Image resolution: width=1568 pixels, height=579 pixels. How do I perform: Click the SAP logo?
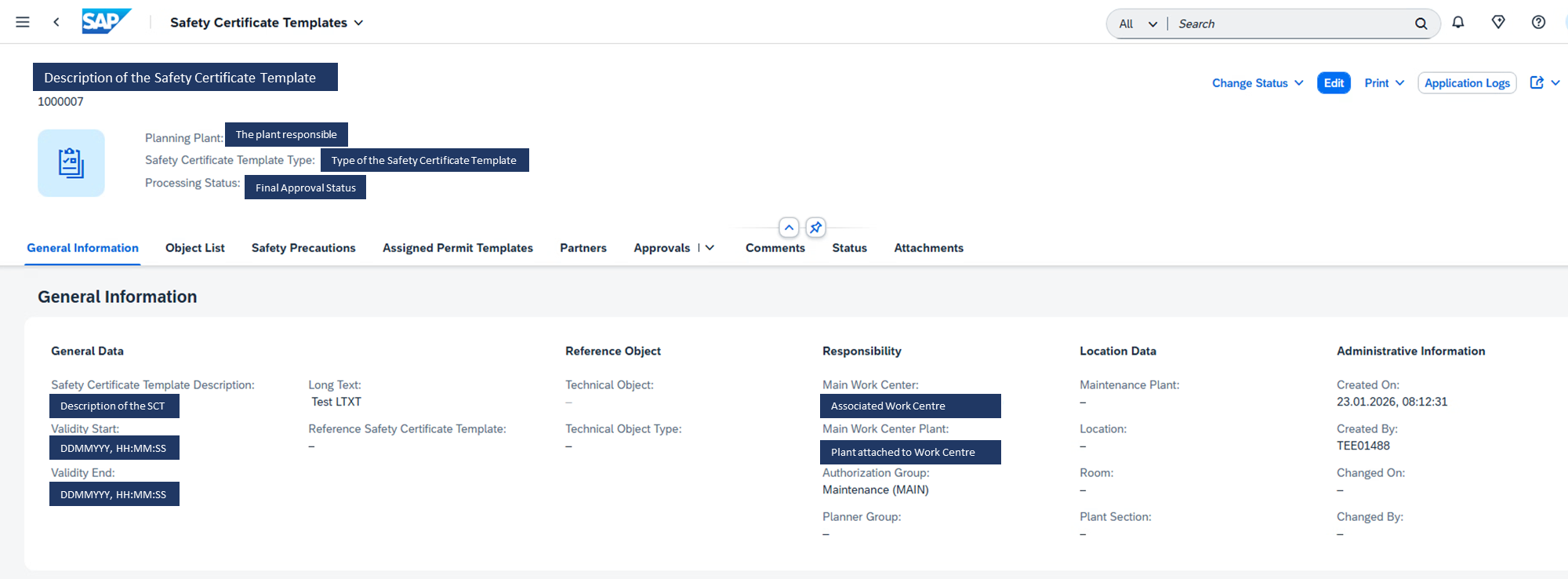106,21
